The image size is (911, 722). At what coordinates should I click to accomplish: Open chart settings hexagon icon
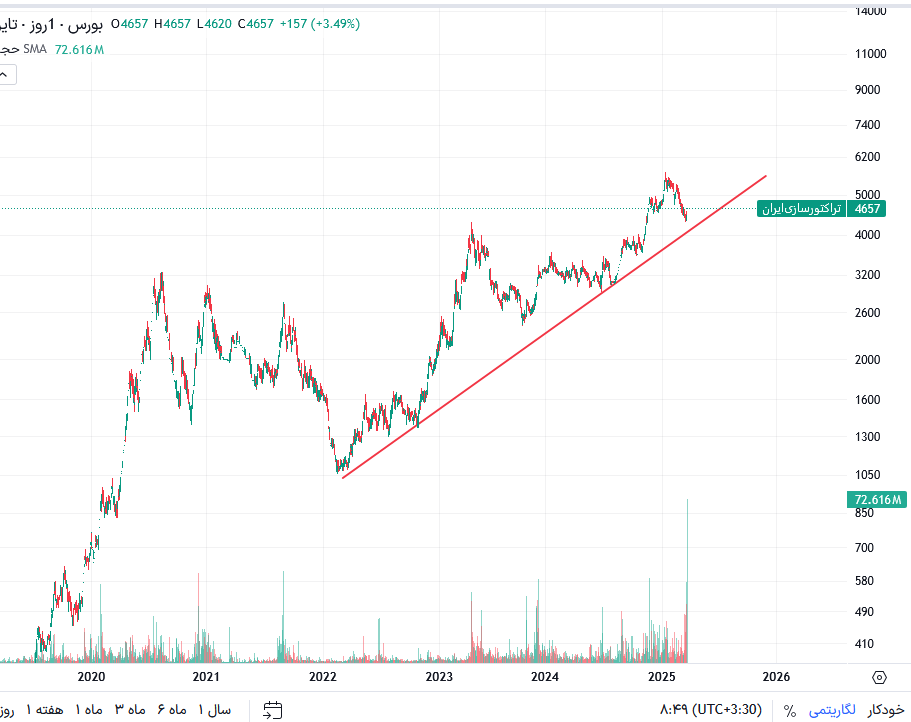coord(880,677)
